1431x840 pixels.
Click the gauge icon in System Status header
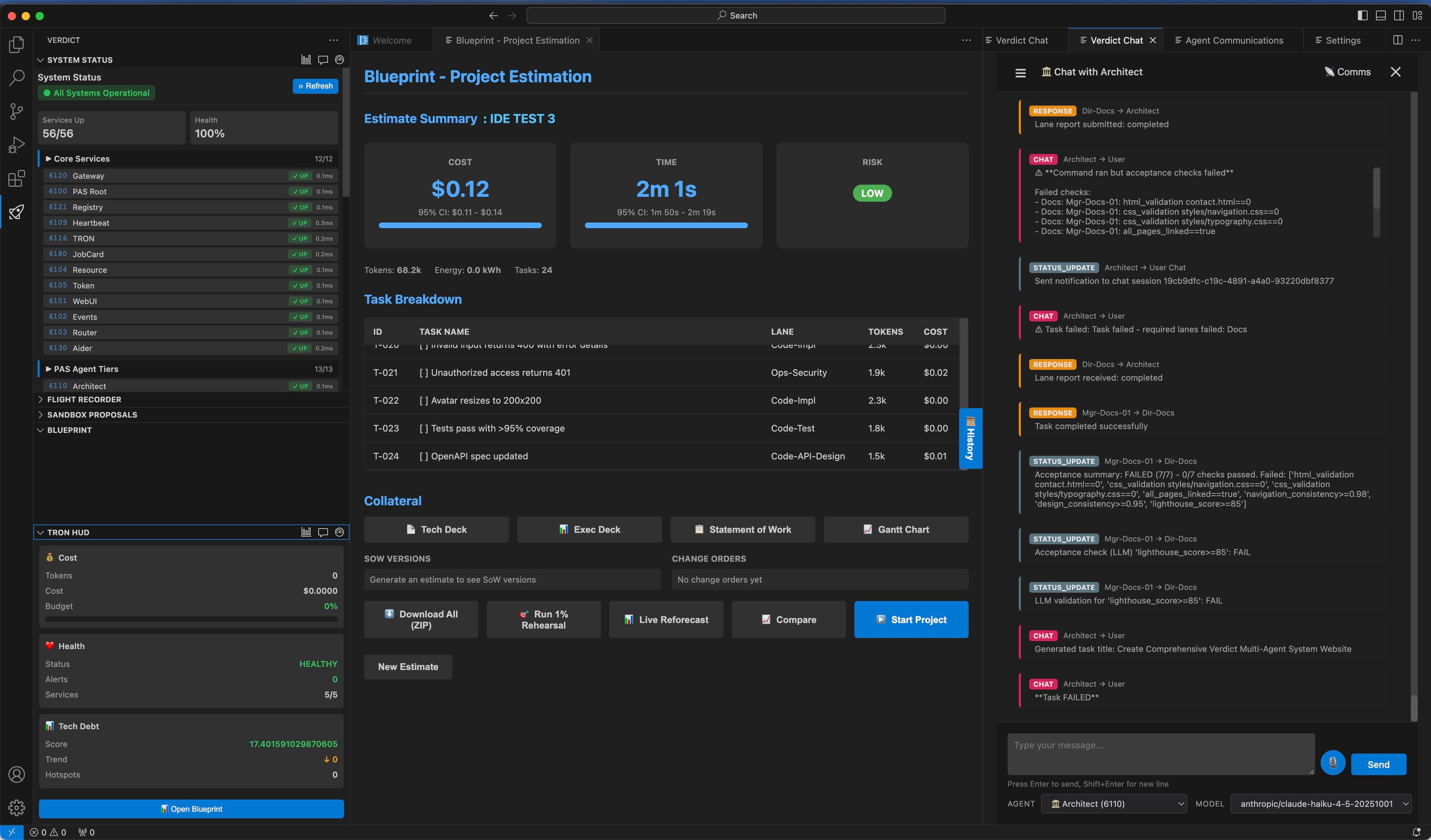coord(339,59)
